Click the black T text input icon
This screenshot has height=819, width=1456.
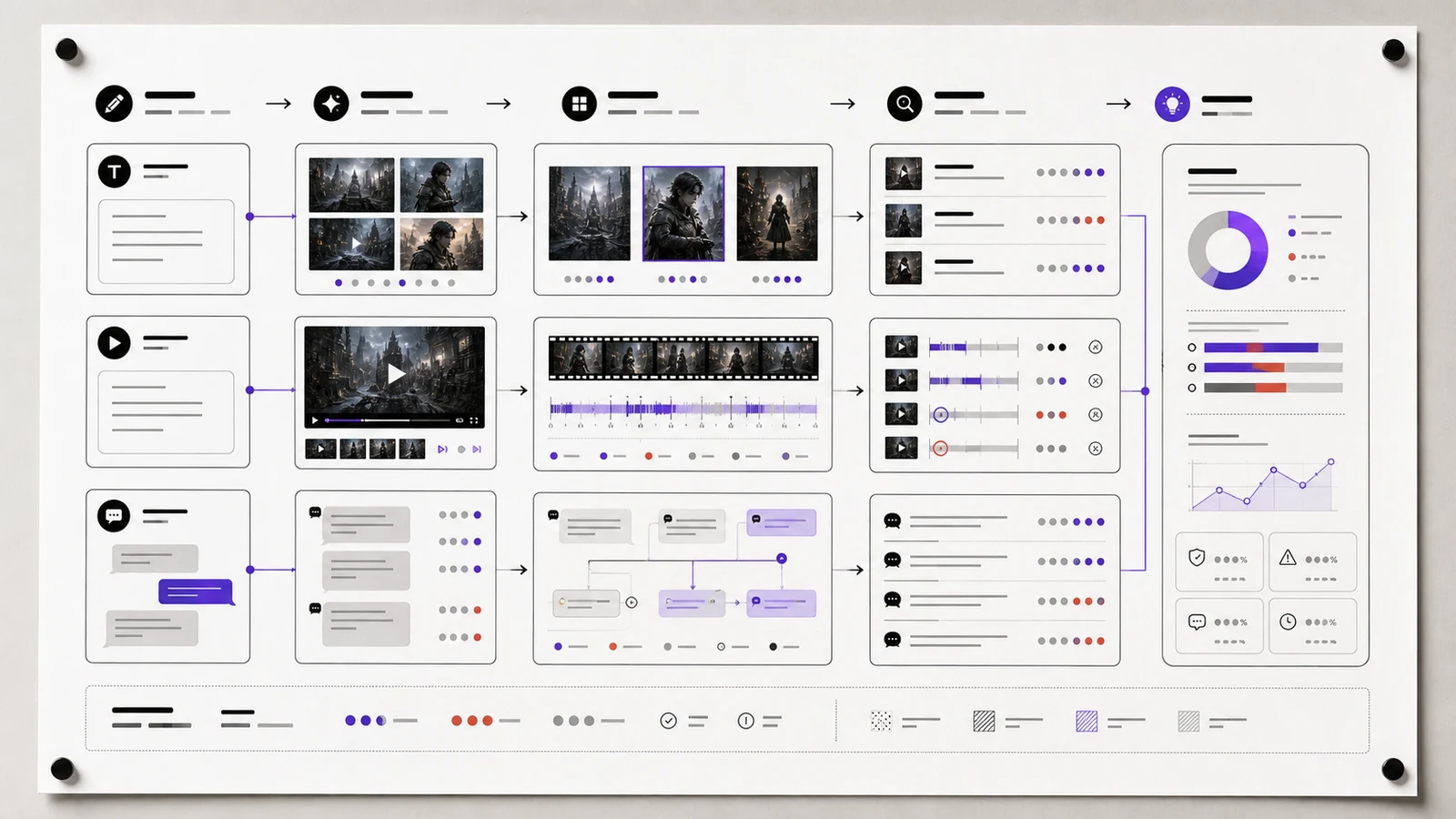115,171
